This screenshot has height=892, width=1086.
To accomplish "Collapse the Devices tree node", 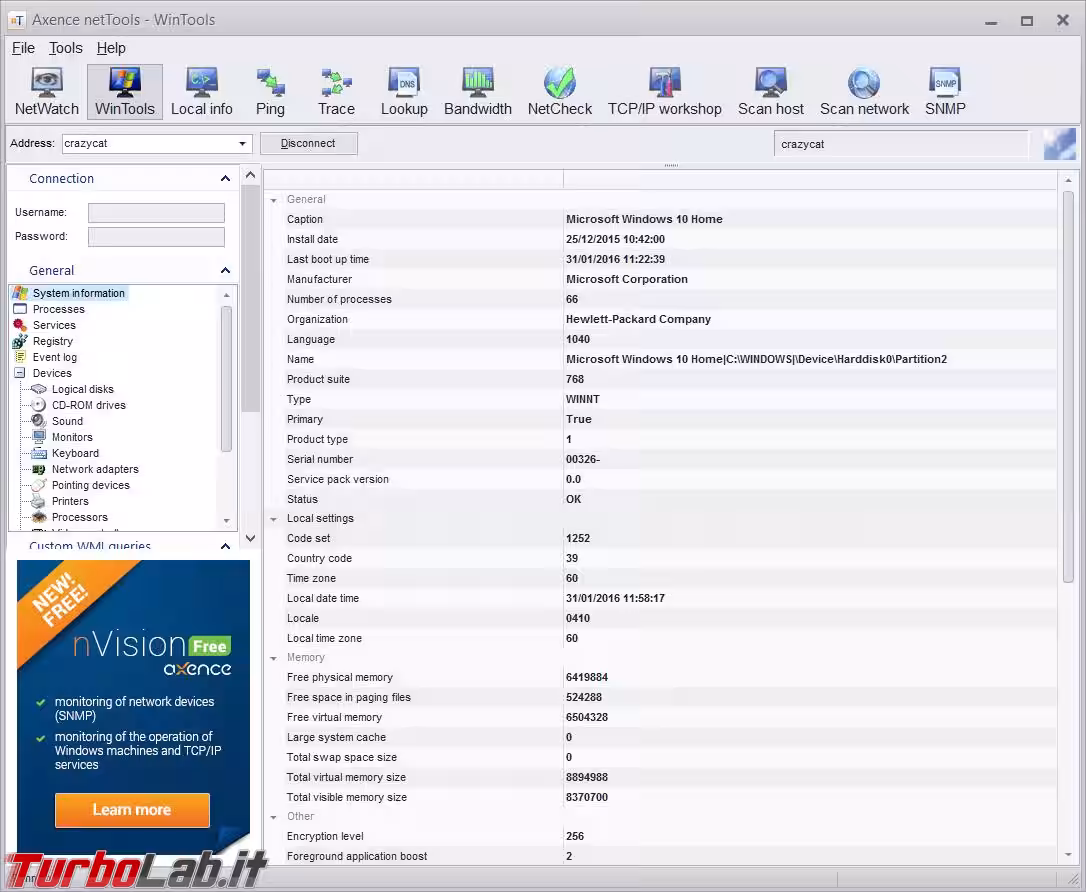I will 20,373.
